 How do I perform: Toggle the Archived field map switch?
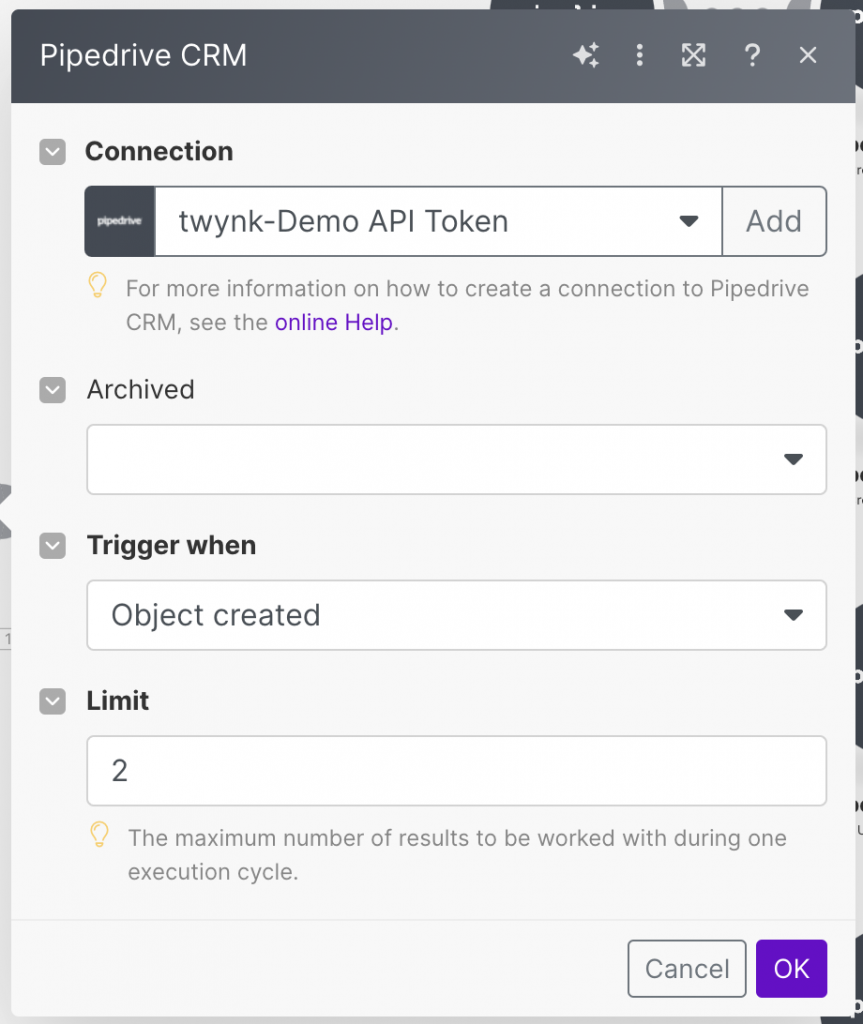52,390
